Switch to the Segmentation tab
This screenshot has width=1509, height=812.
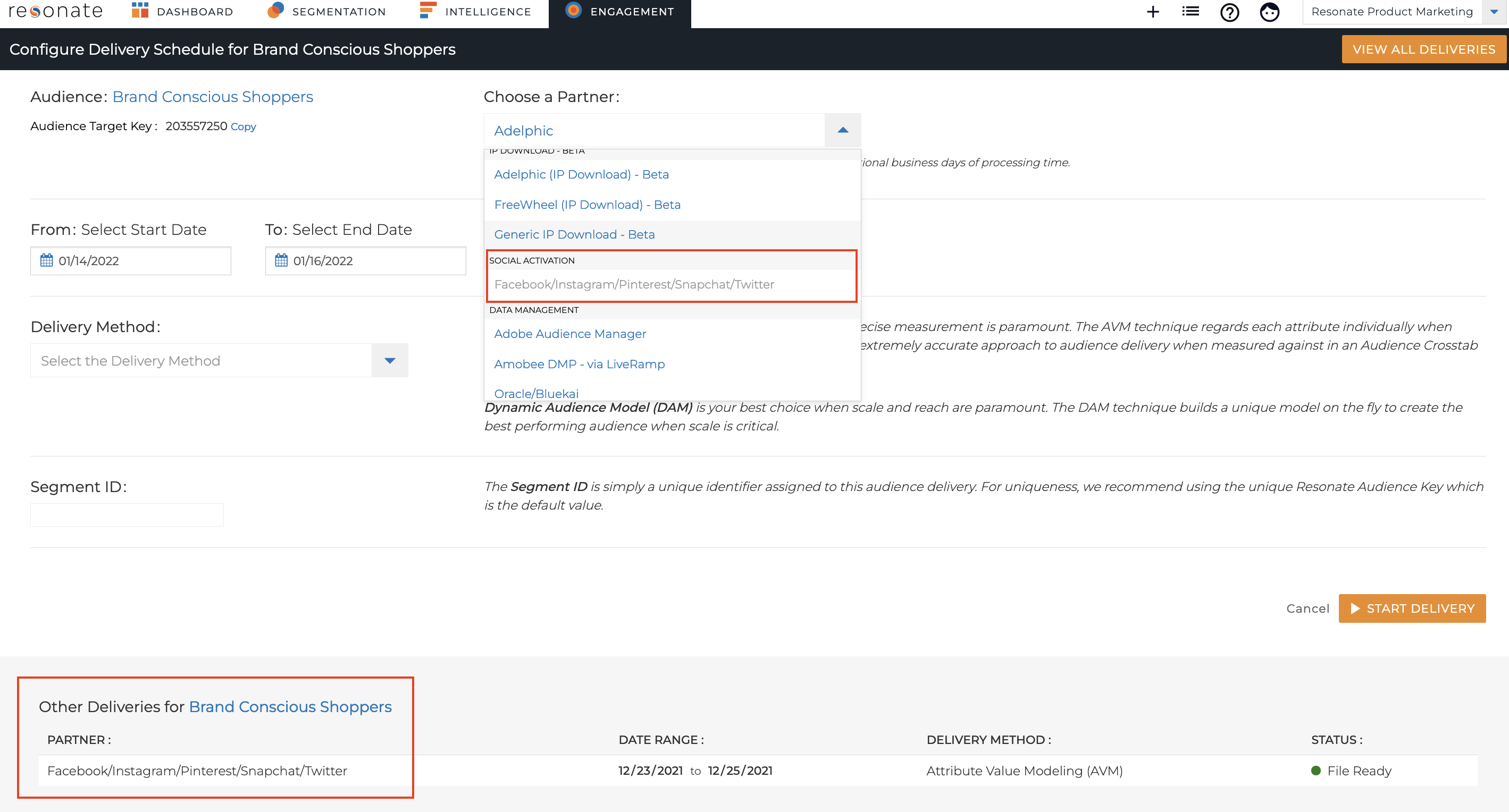326,12
